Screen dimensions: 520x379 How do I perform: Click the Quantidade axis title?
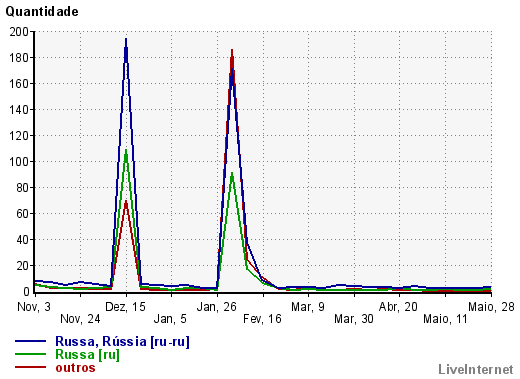pyautogui.click(x=42, y=12)
